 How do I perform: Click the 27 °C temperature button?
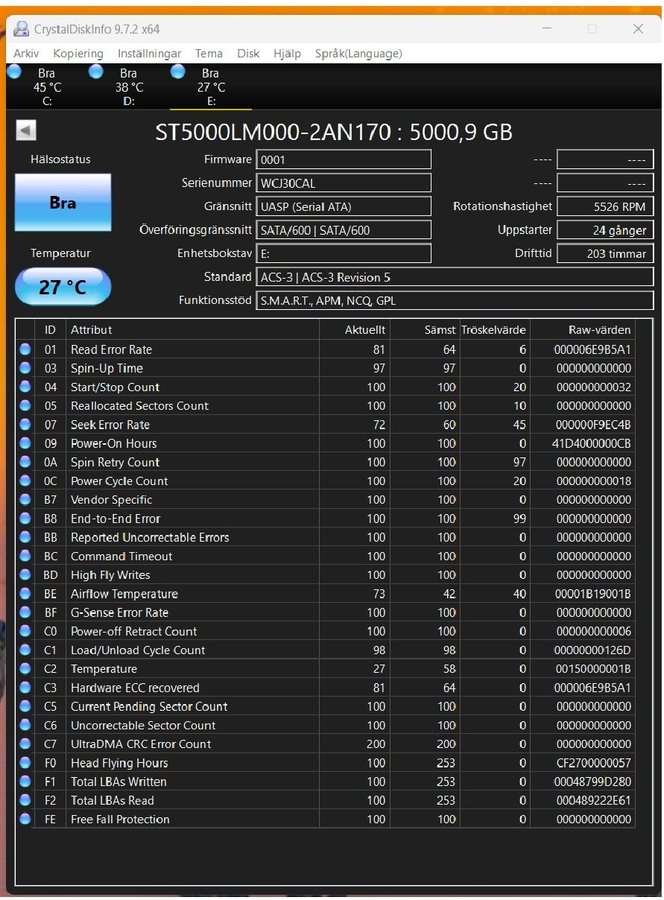(x=63, y=286)
